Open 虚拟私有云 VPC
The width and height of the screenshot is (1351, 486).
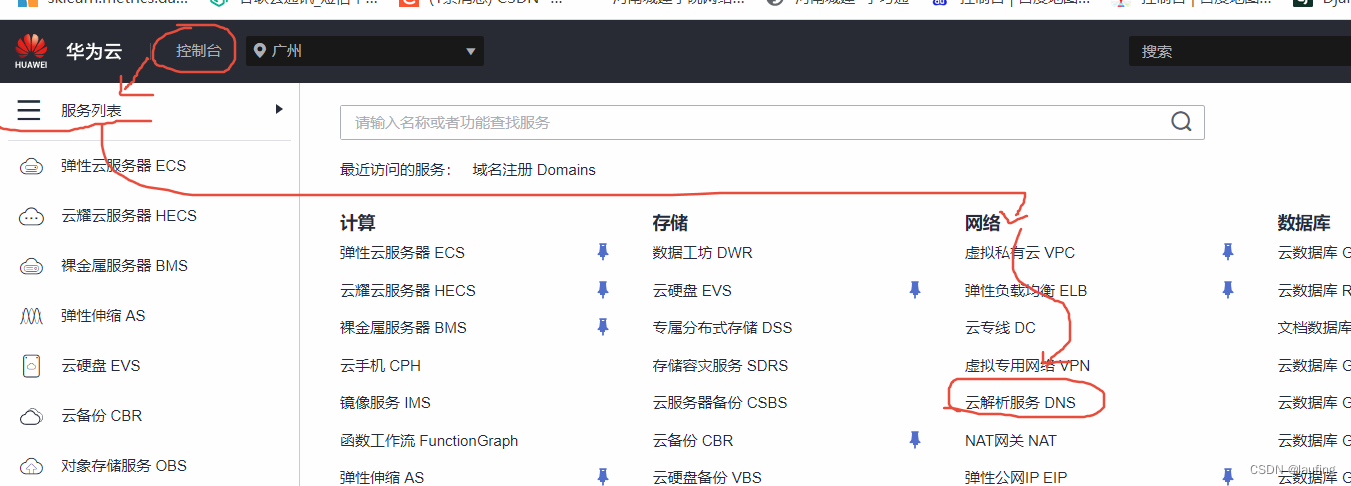[1020, 253]
